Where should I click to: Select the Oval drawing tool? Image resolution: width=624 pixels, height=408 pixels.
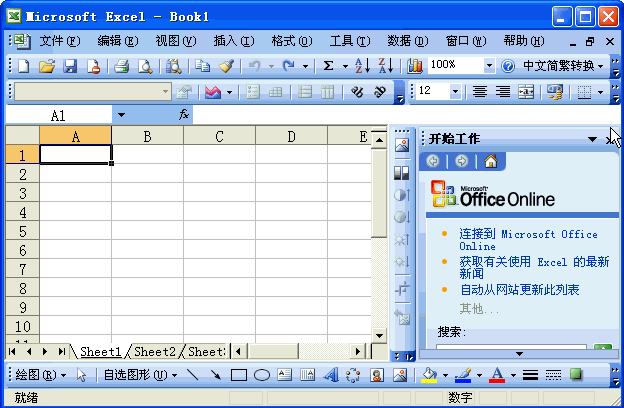click(x=261, y=375)
